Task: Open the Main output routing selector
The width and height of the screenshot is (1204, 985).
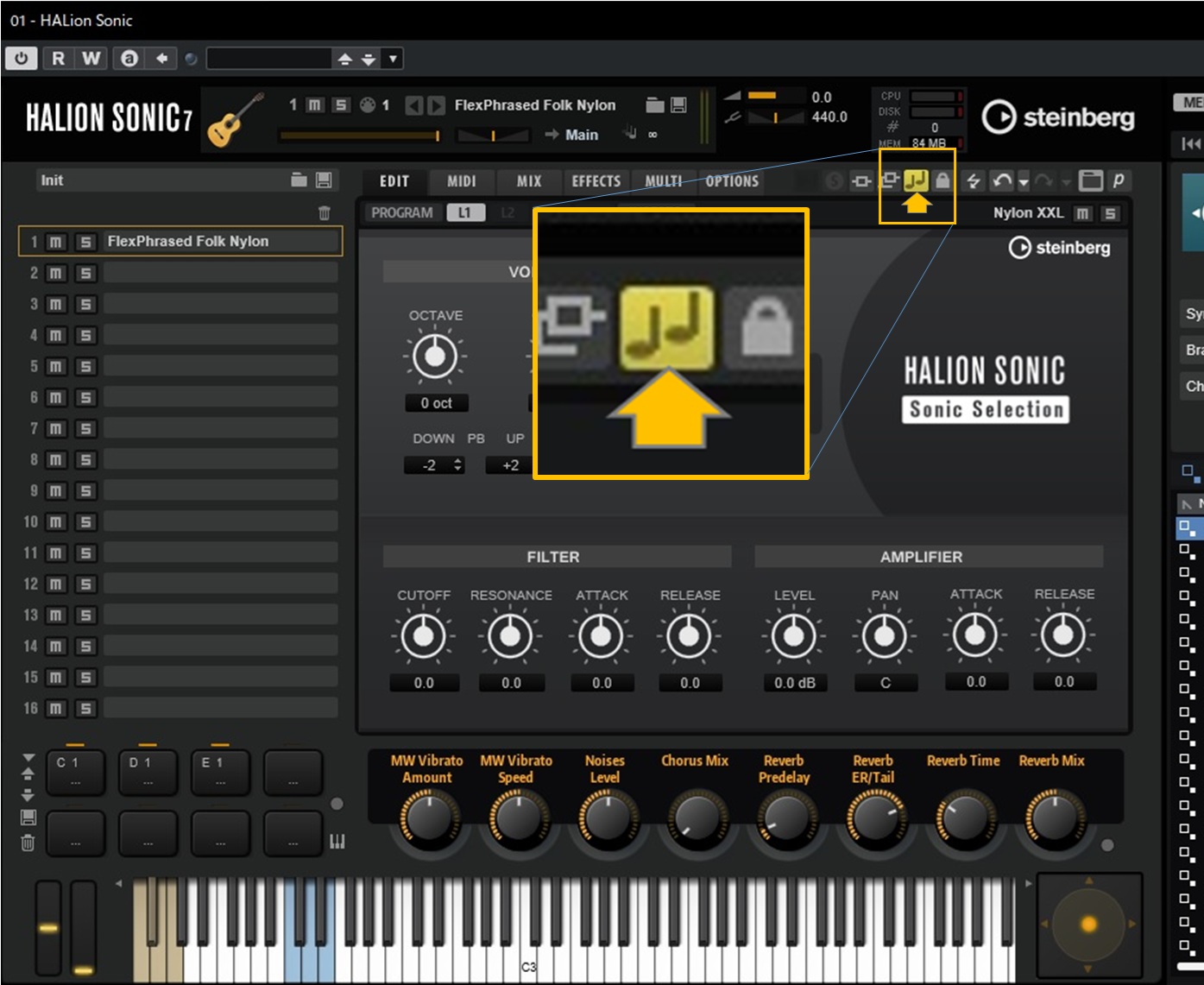Action: coord(581,135)
